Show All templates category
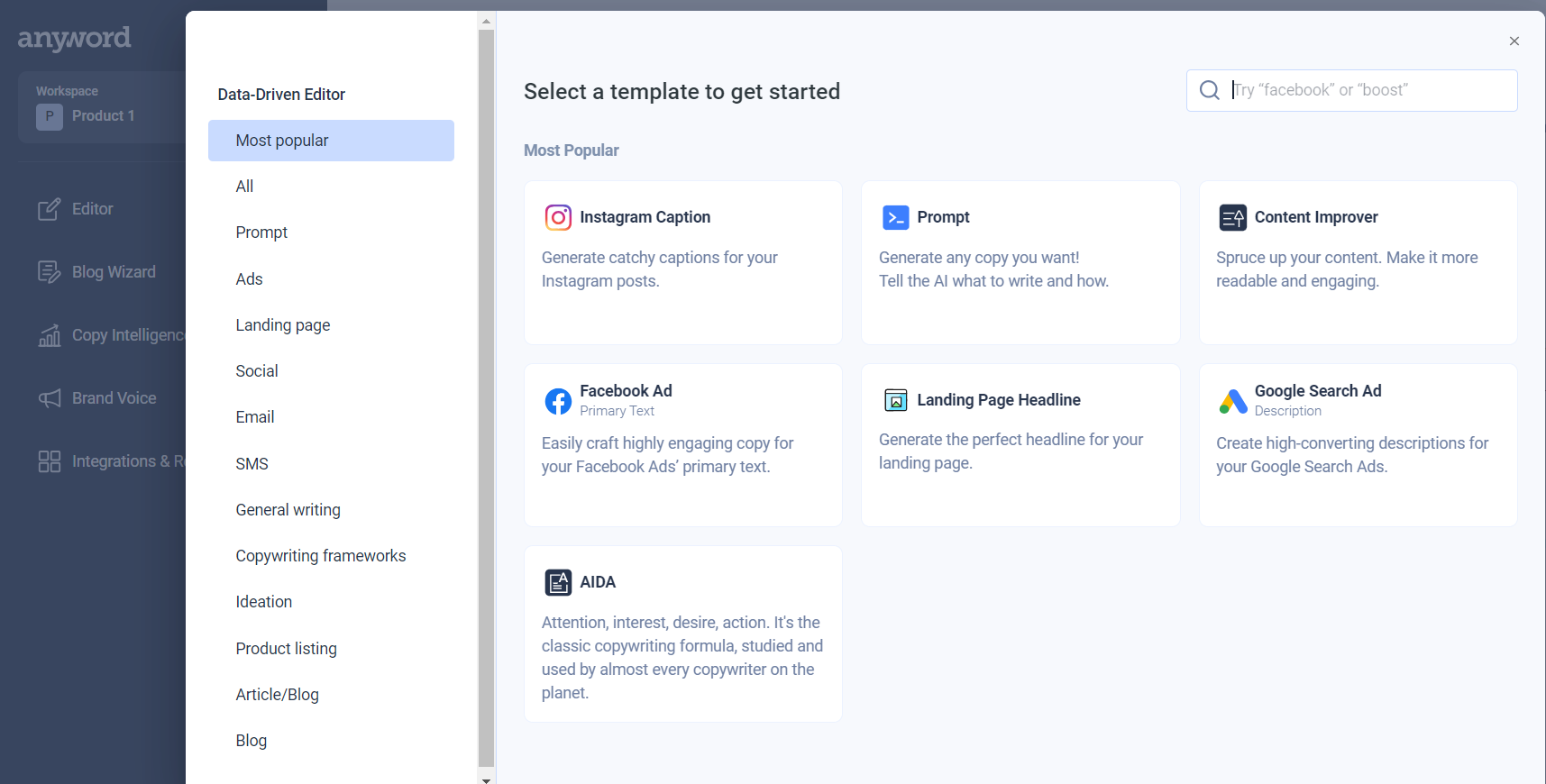The width and height of the screenshot is (1546, 784). [x=244, y=187]
